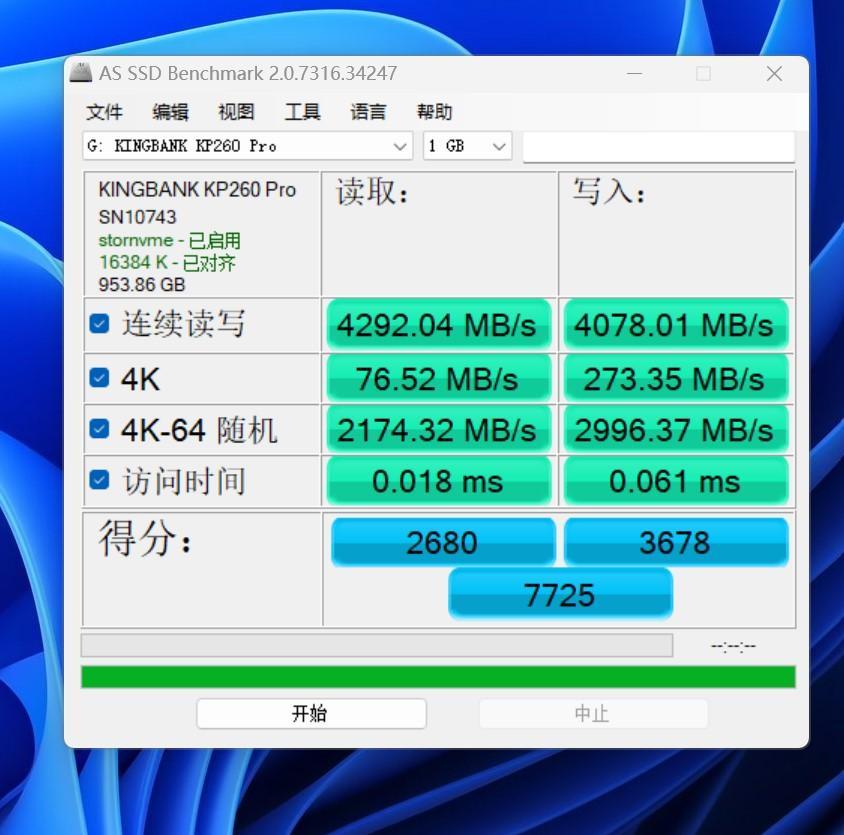Uncheck the 访问时间 test checkbox
Screen dimensions: 844x835
coord(99,480)
